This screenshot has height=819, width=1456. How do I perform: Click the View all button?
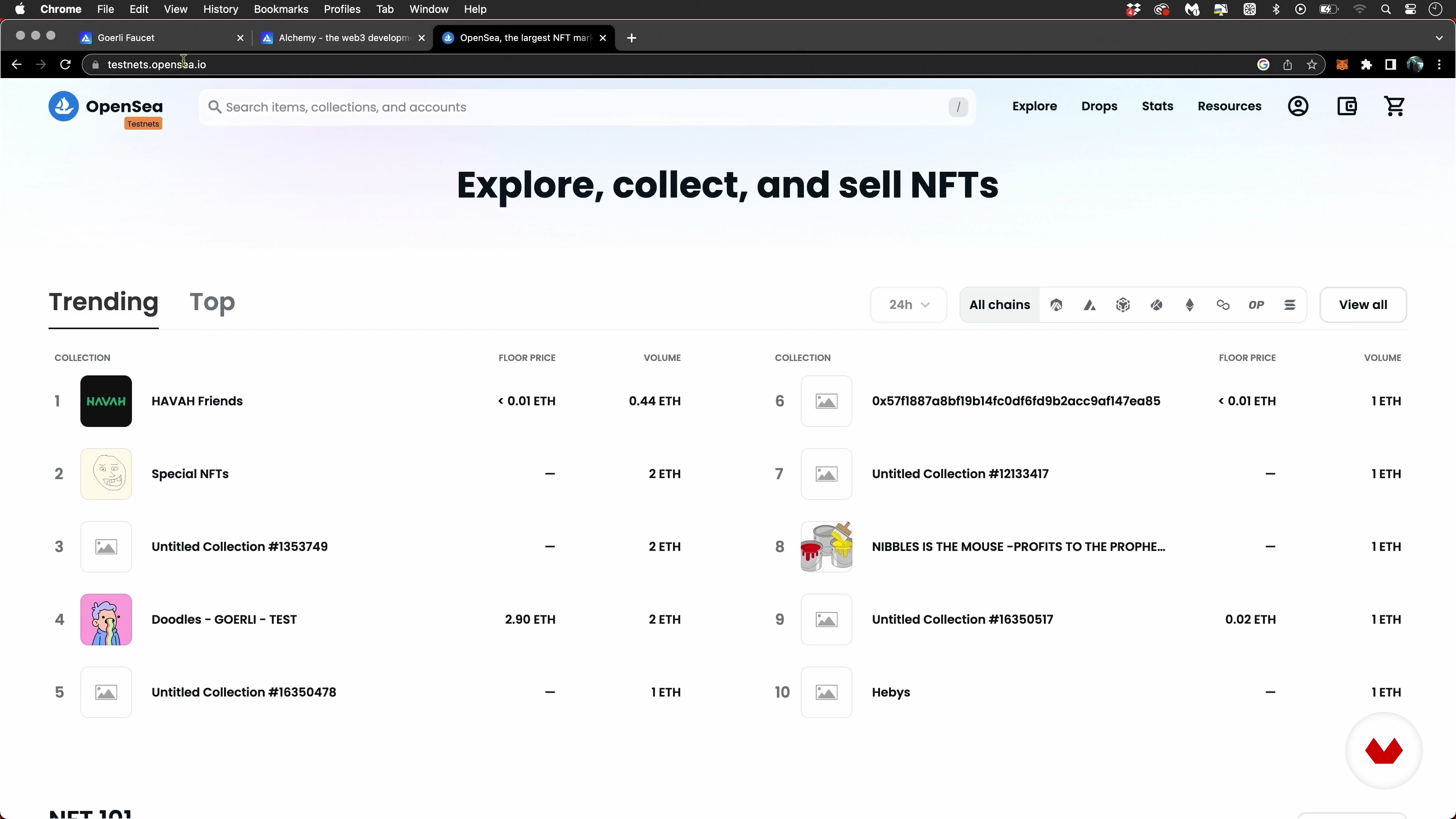[1363, 305]
